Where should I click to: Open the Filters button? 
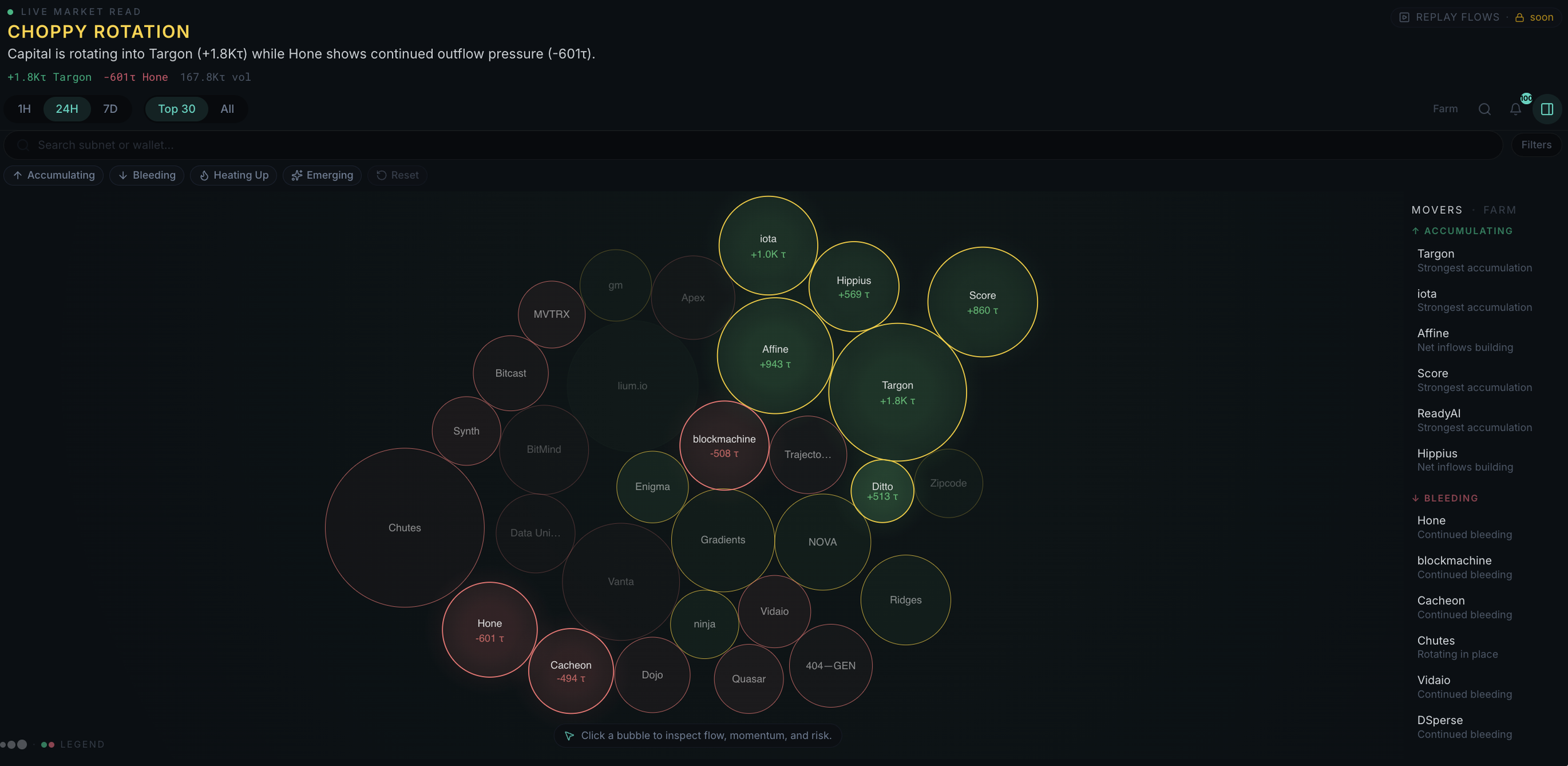click(x=1536, y=145)
